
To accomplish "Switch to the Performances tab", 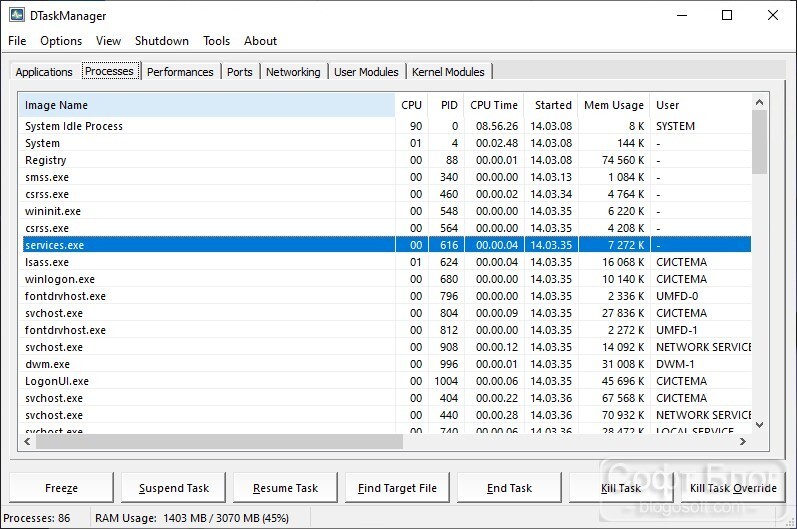I will point(180,72).
